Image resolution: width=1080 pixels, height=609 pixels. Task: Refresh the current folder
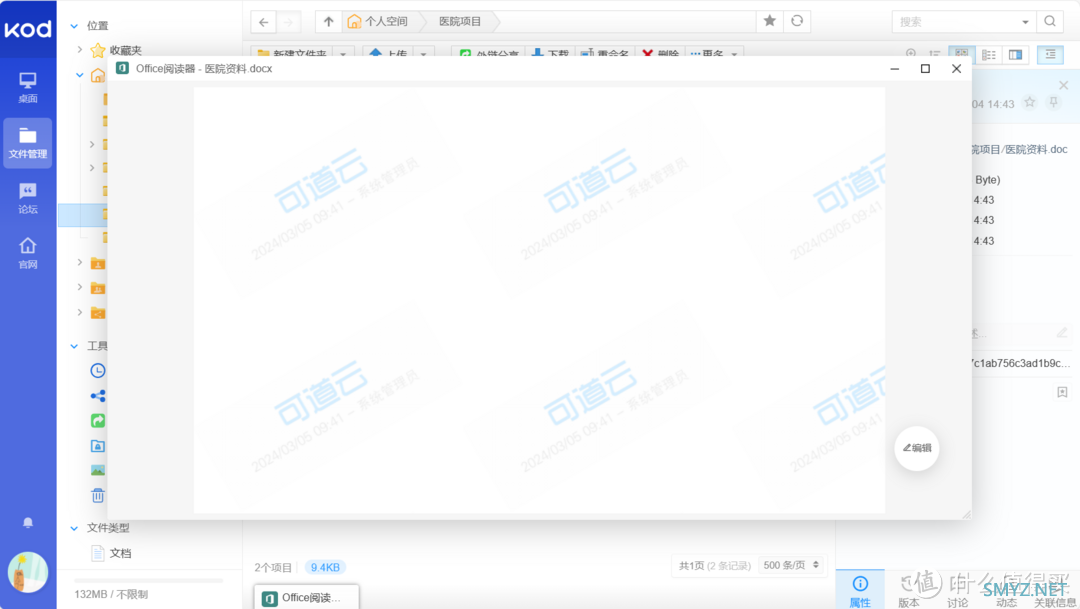coord(797,21)
